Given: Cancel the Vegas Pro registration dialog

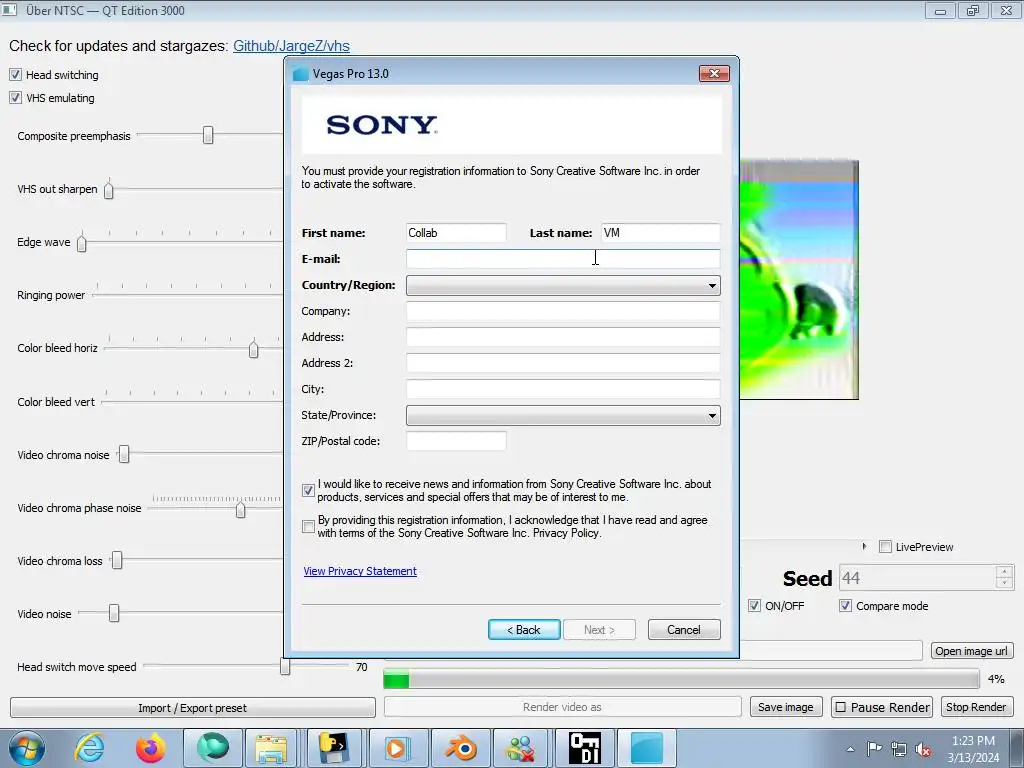Looking at the screenshot, I should pos(684,630).
